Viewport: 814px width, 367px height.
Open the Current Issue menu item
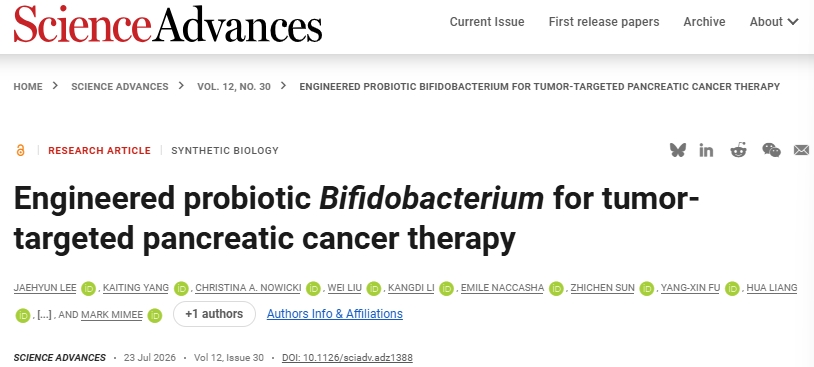[x=487, y=22]
